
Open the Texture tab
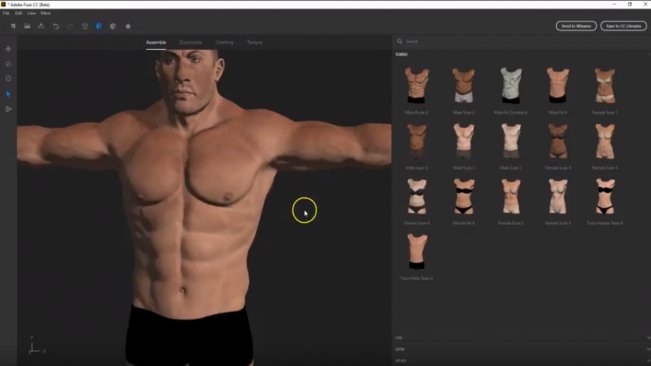tap(255, 42)
